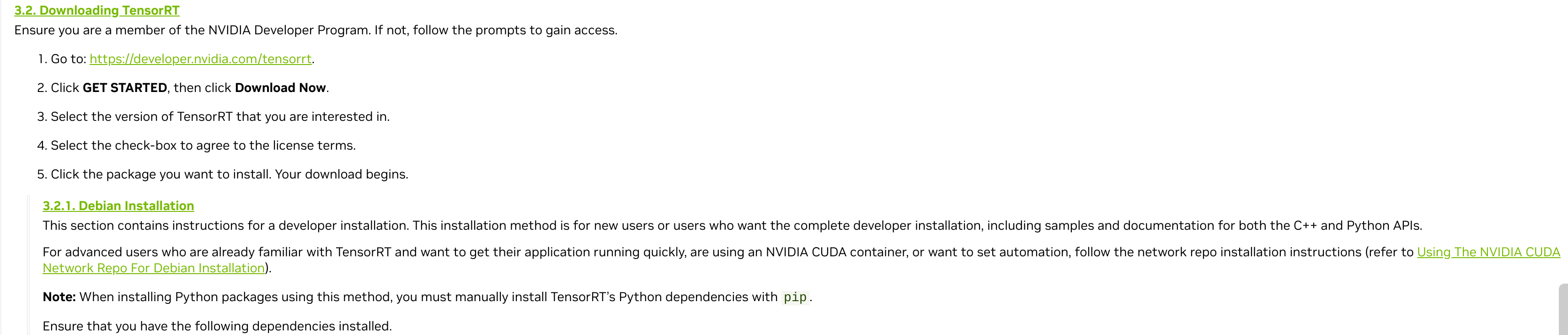Click step five 'Your download begins' sentence

(x=342, y=174)
